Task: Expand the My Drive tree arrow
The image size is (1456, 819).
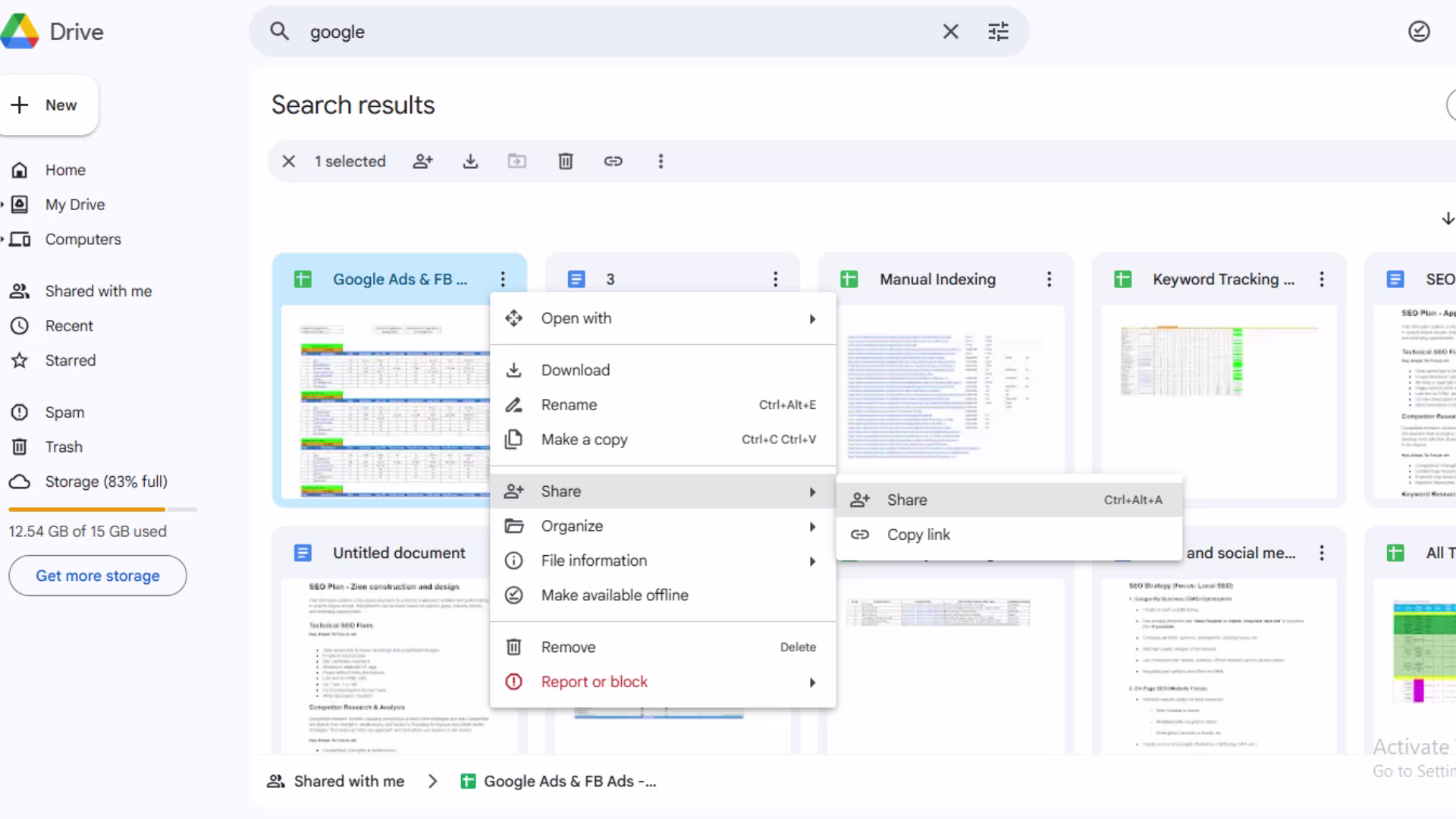Action: (3, 205)
